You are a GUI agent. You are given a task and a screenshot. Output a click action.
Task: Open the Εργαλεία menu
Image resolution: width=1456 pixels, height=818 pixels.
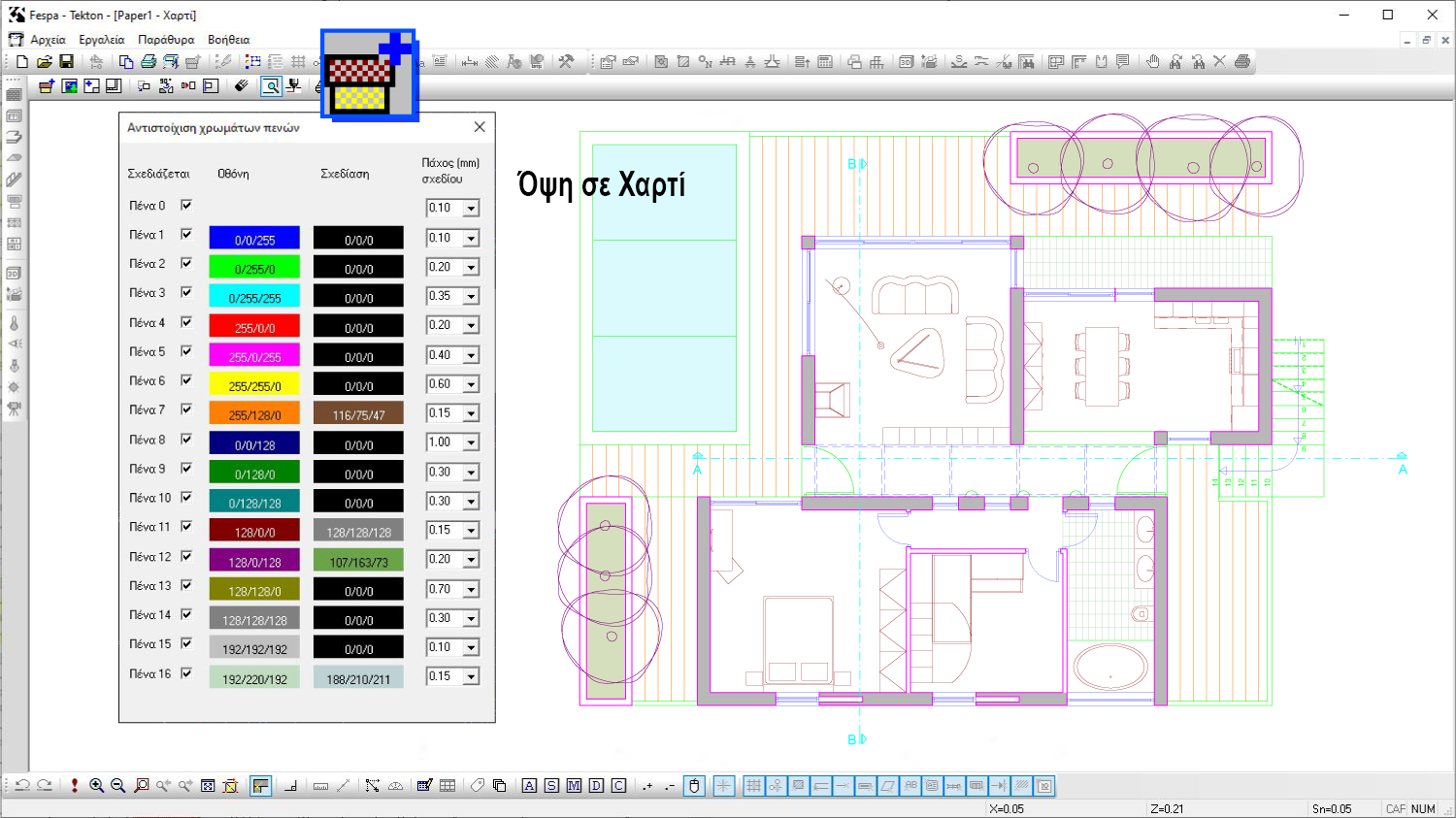click(x=102, y=40)
